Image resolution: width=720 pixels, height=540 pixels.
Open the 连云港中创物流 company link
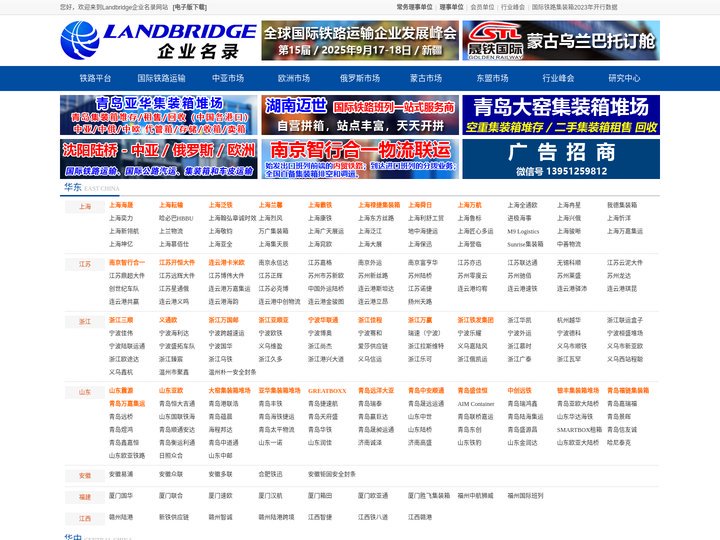pyautogui.click(x=279, y=302)
